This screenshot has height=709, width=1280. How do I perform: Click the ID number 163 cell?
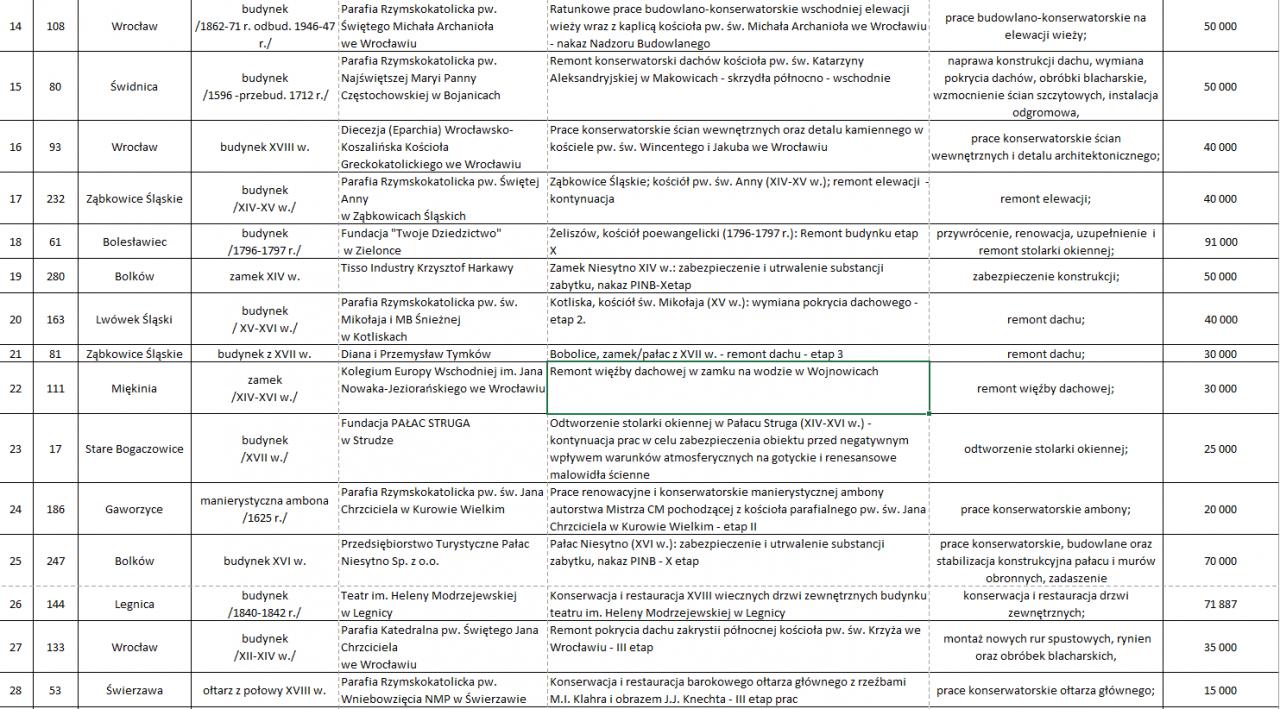pyautogui.click(x=55, y=319)
